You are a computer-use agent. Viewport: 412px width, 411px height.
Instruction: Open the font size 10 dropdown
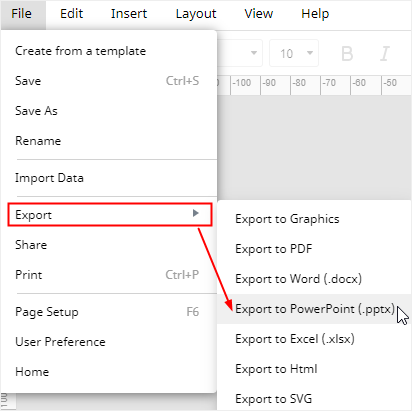(294, 53)
